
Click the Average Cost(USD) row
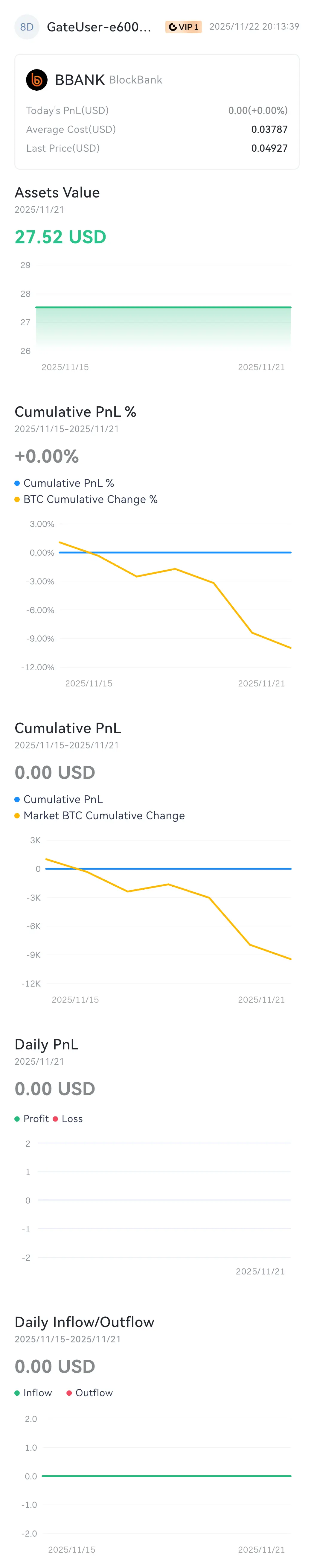[157, 129]
